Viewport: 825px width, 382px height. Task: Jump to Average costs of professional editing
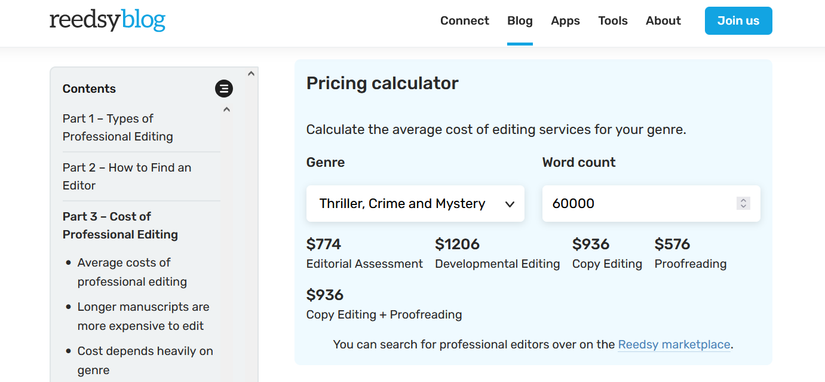132,272
